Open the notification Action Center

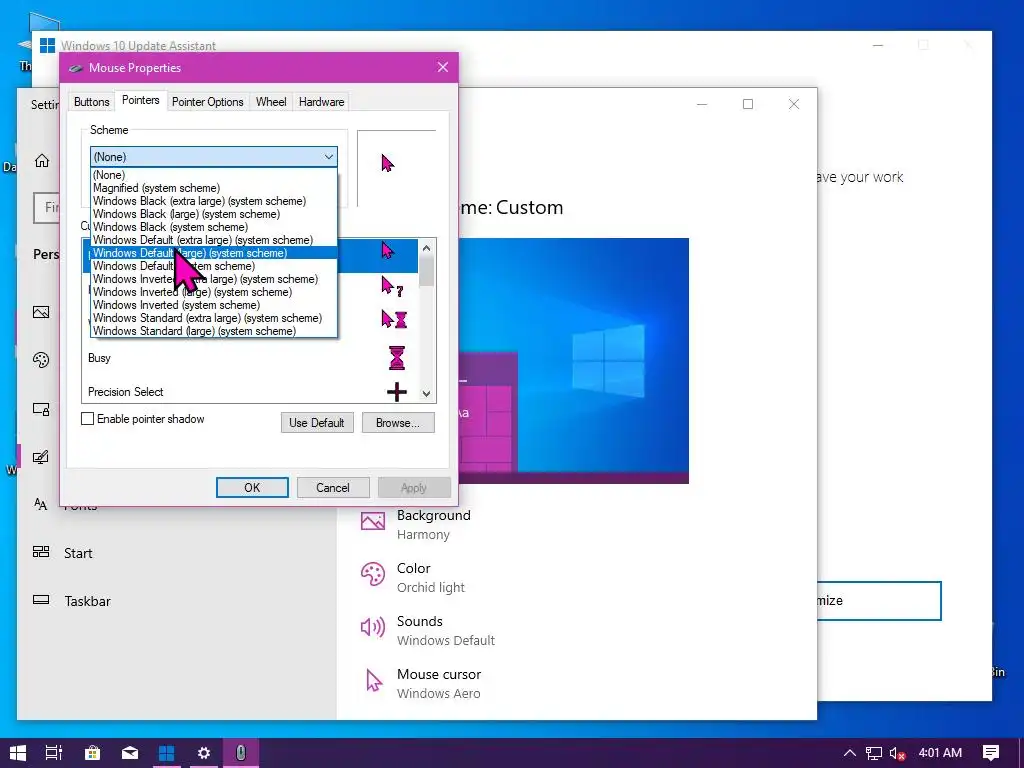pyautogui.click(x=991, y=753)
